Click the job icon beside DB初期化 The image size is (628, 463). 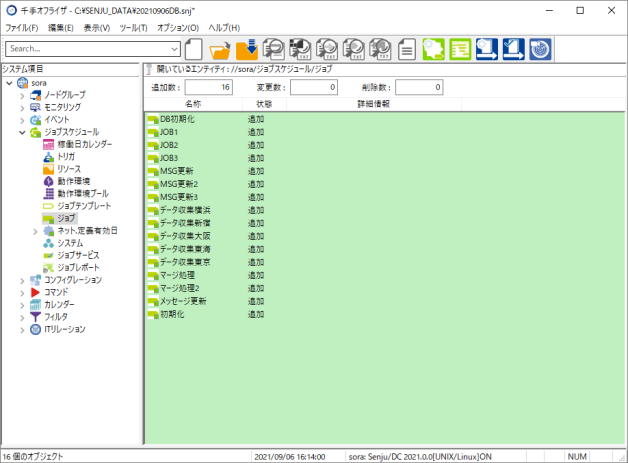(x=153, y=119)
